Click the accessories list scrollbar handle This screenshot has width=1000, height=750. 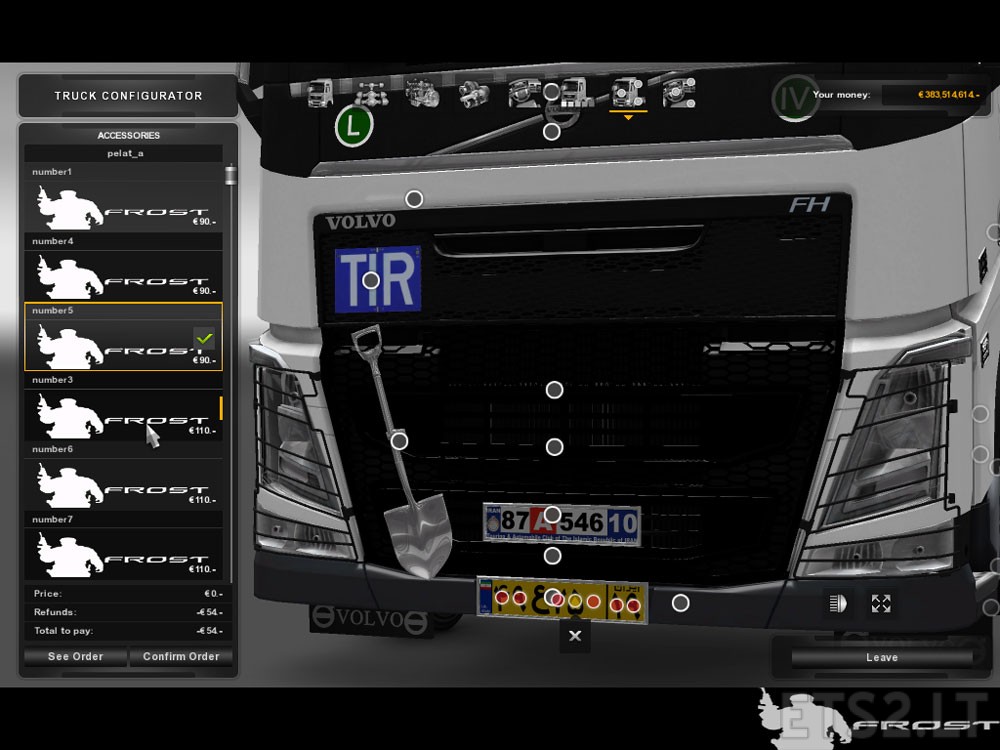[x=230, y=175]
